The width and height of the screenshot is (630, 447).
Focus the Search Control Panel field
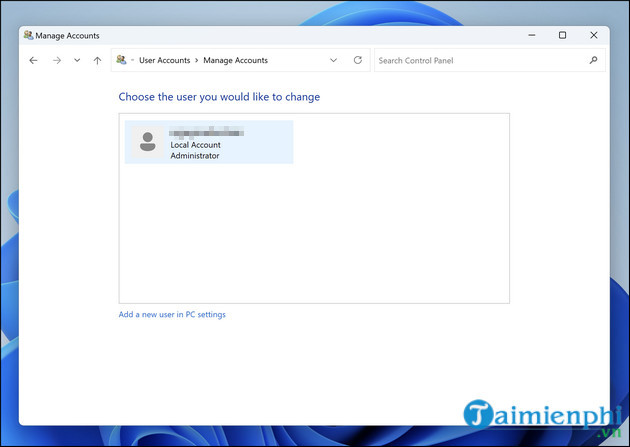click(489, 60)
